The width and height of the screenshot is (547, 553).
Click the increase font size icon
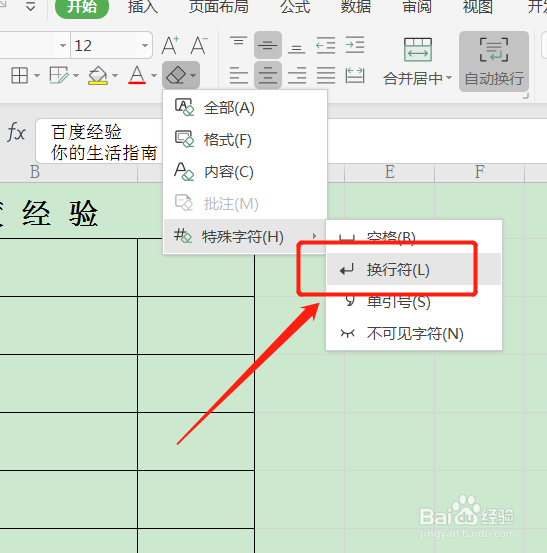coord(170,45)
